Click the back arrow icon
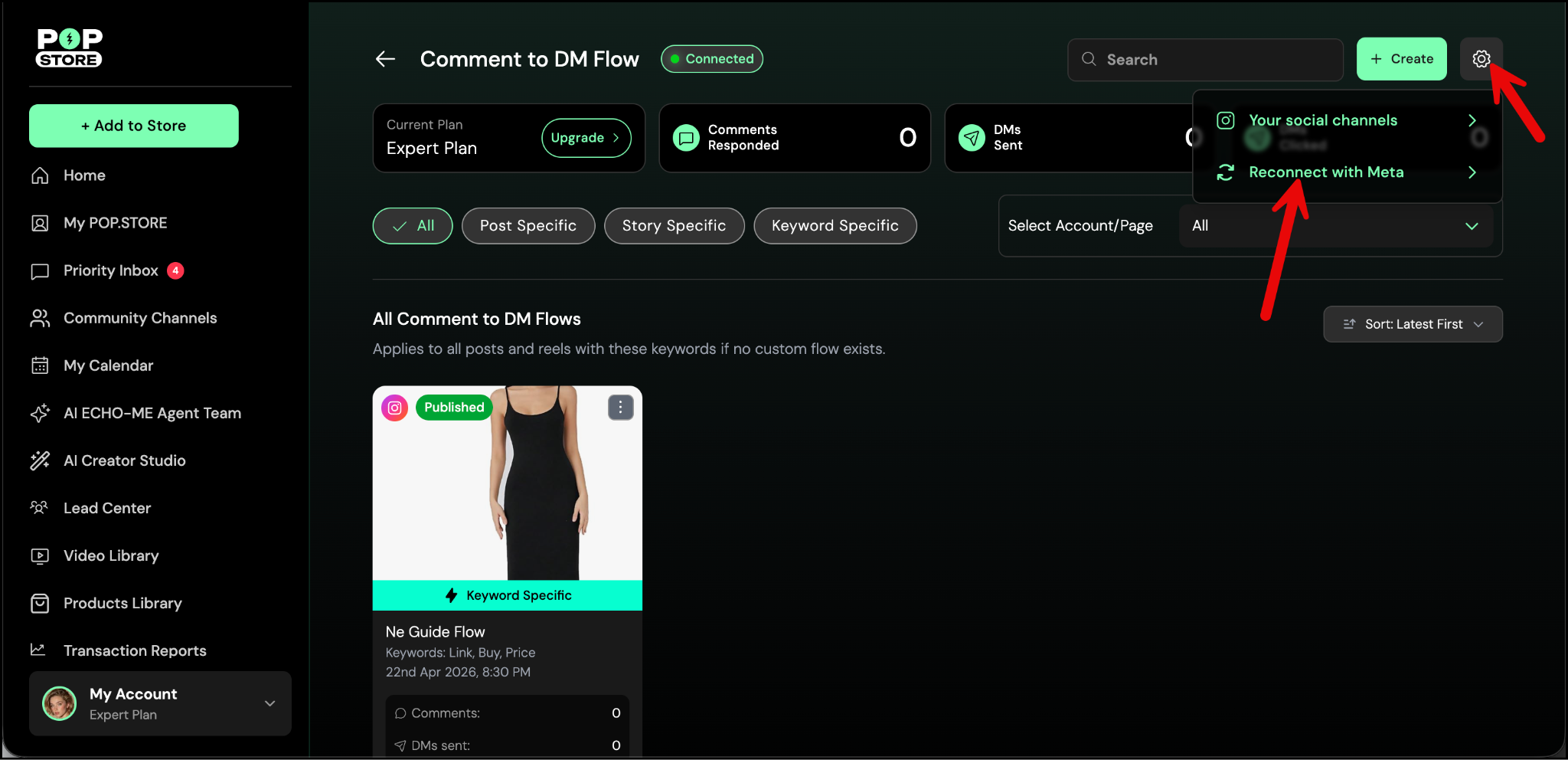Screen dimensions: 1568x760 [385, 59]
